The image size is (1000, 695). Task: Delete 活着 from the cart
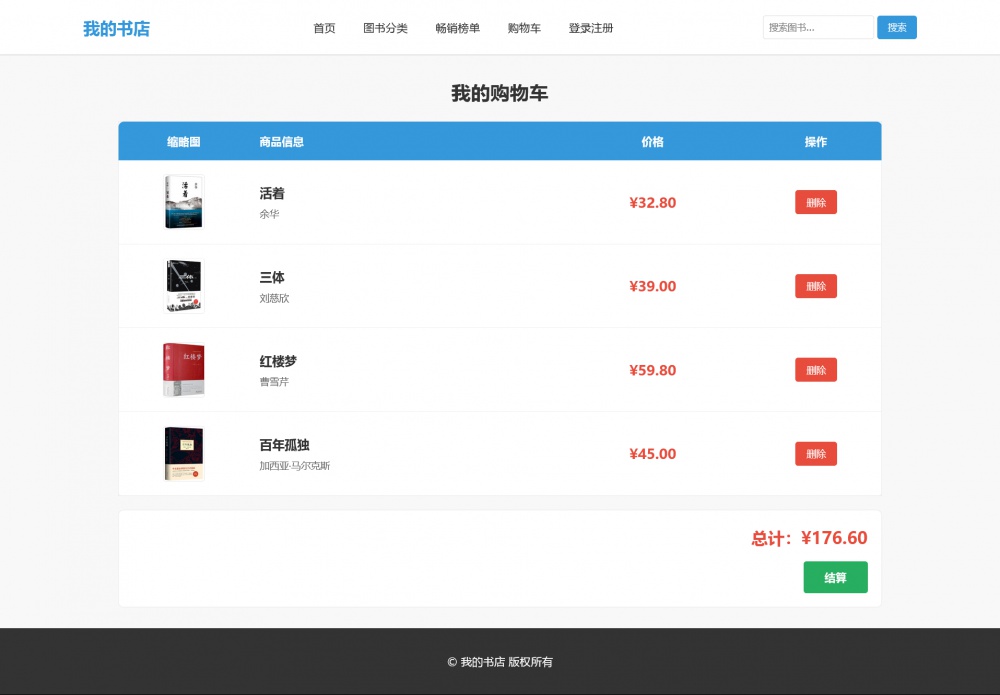pyautogui.click(x=815, y=202)
